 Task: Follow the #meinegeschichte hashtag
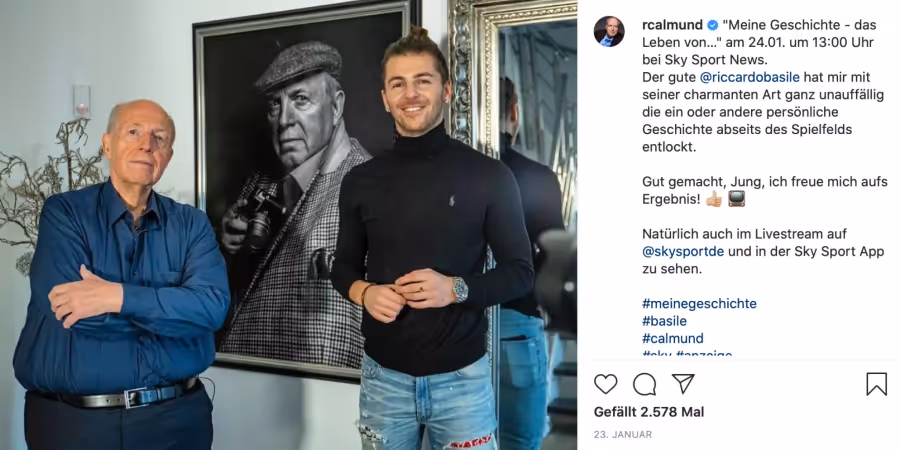(699, 304)
